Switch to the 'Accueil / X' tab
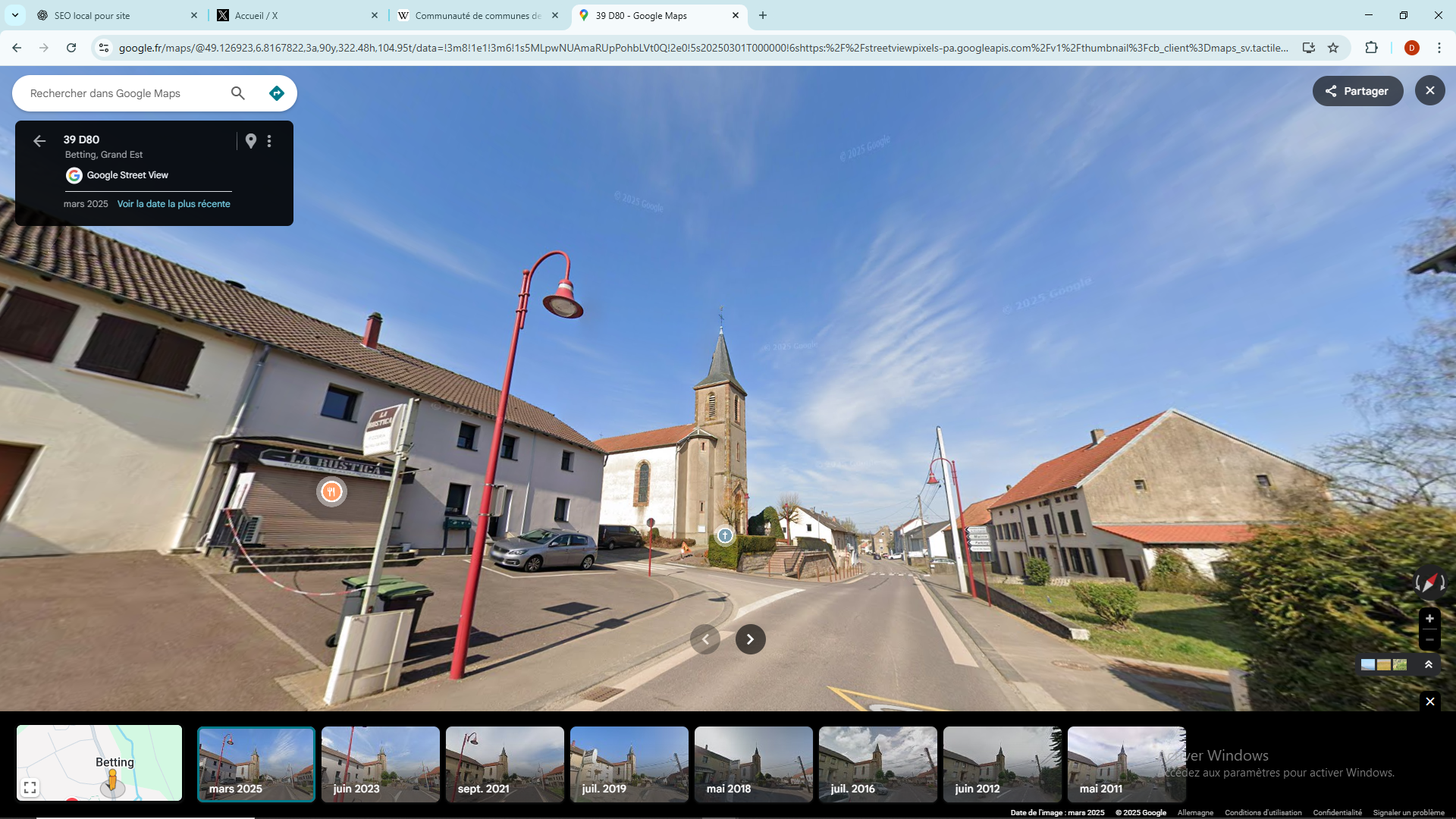The width and height of the screenshot is (1456, 819). click(x=297, y=15)
